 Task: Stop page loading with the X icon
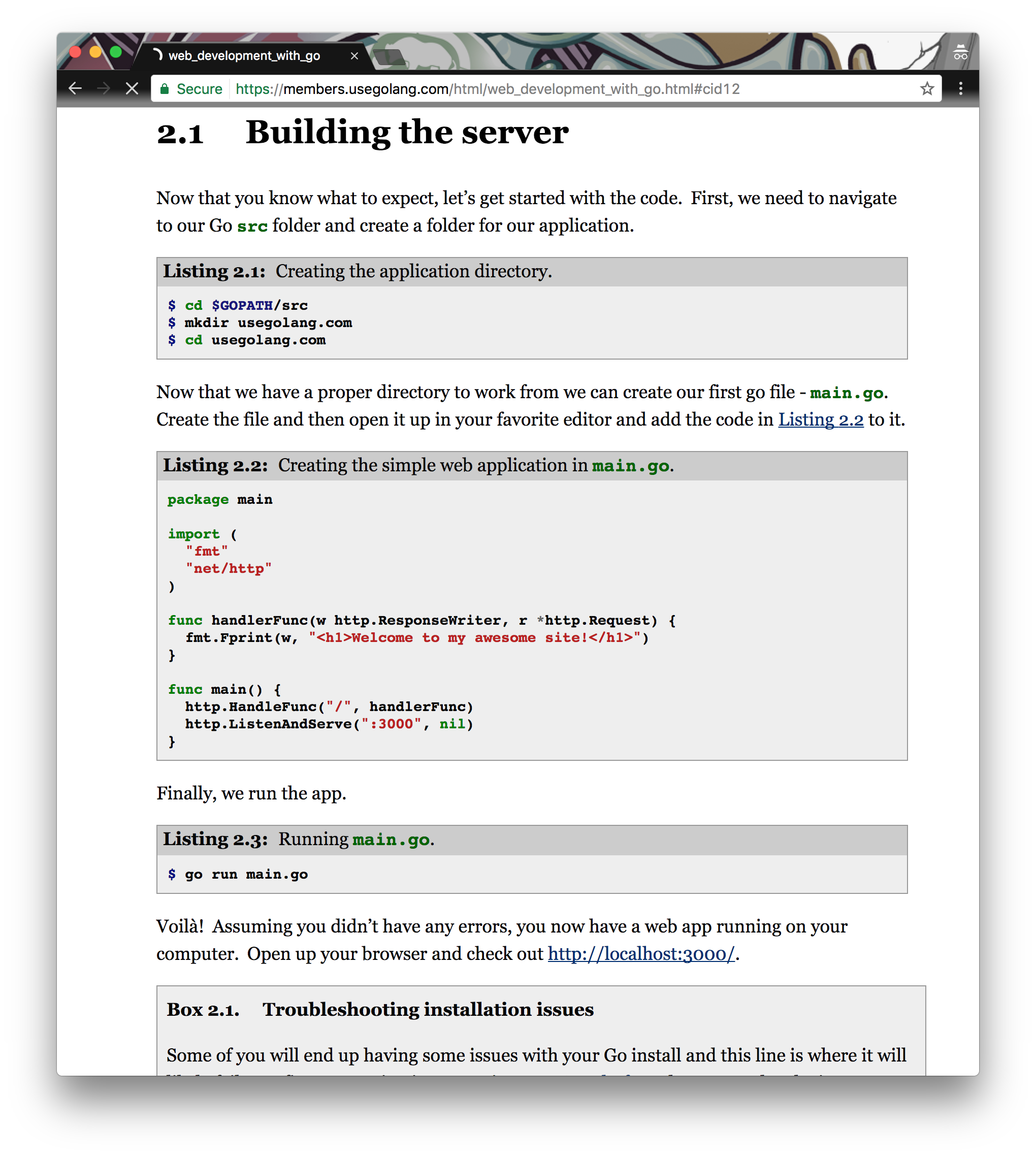click(131, 89)
